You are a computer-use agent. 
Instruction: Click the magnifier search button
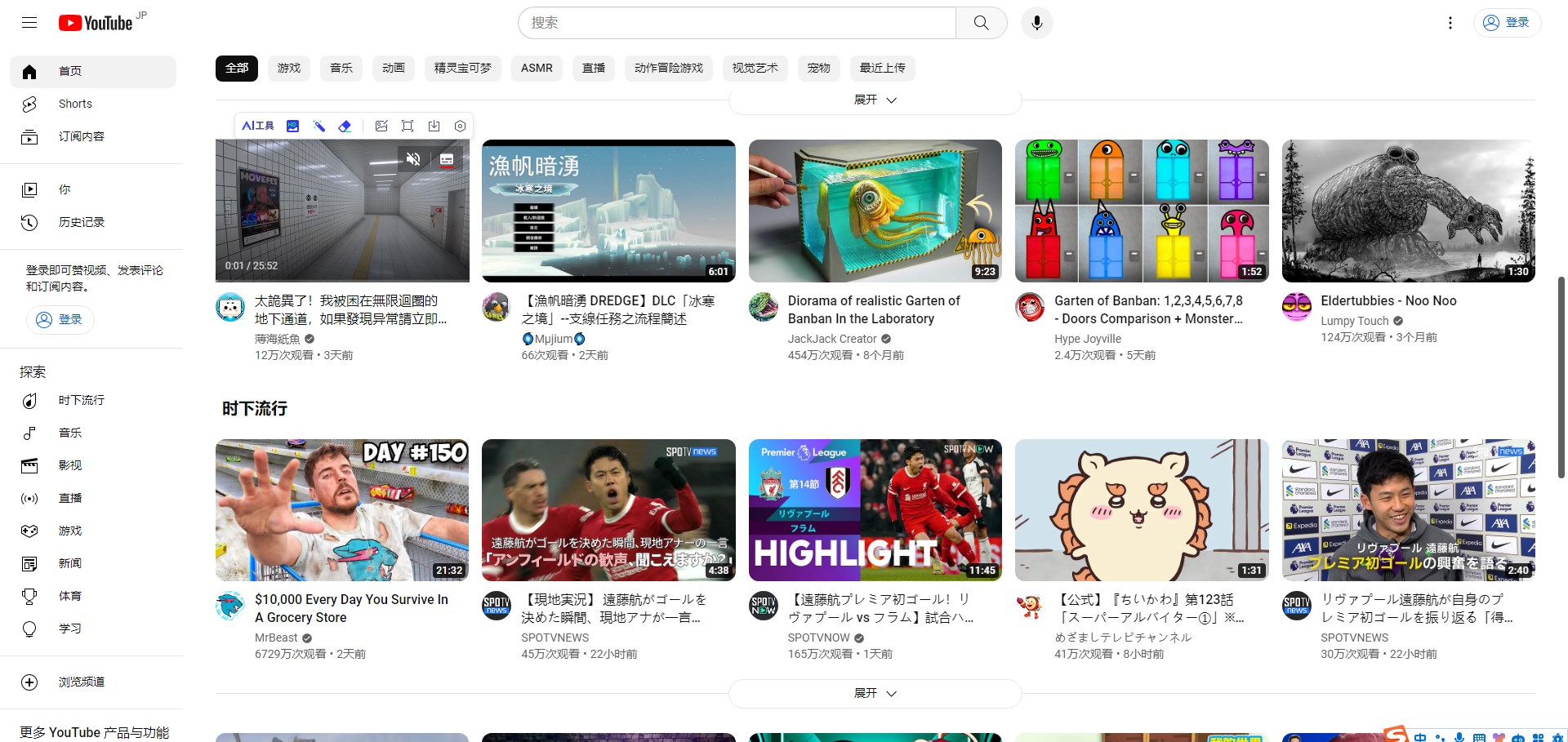point(981,23)
